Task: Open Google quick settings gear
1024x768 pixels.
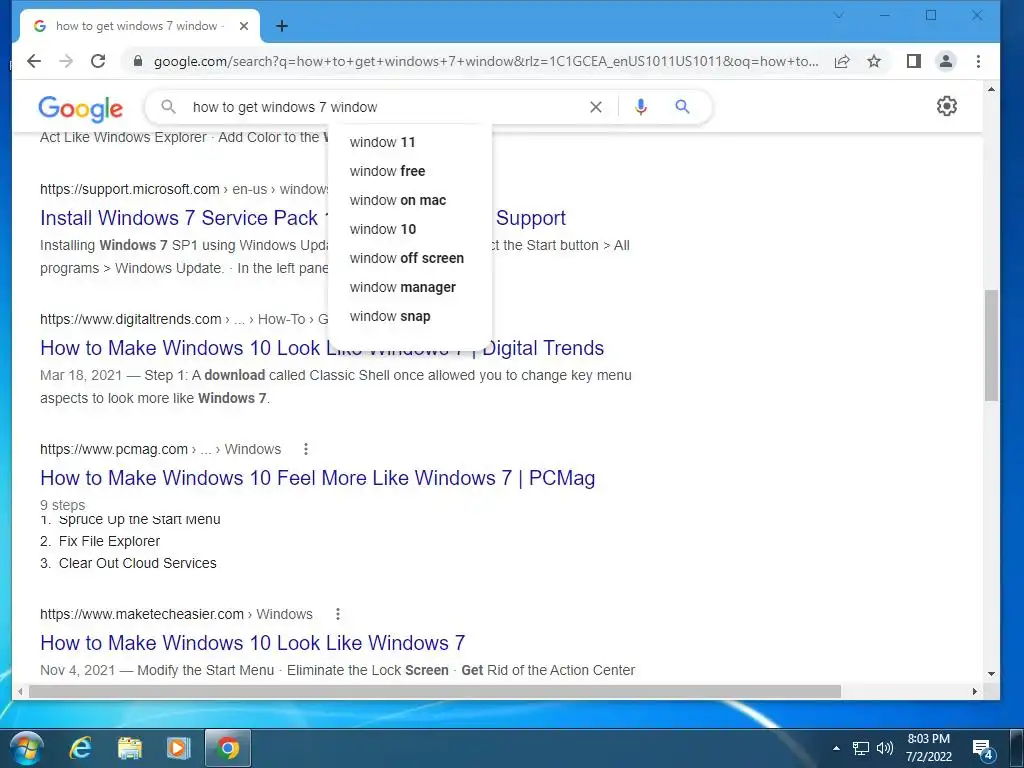Action: coord(946,106)
